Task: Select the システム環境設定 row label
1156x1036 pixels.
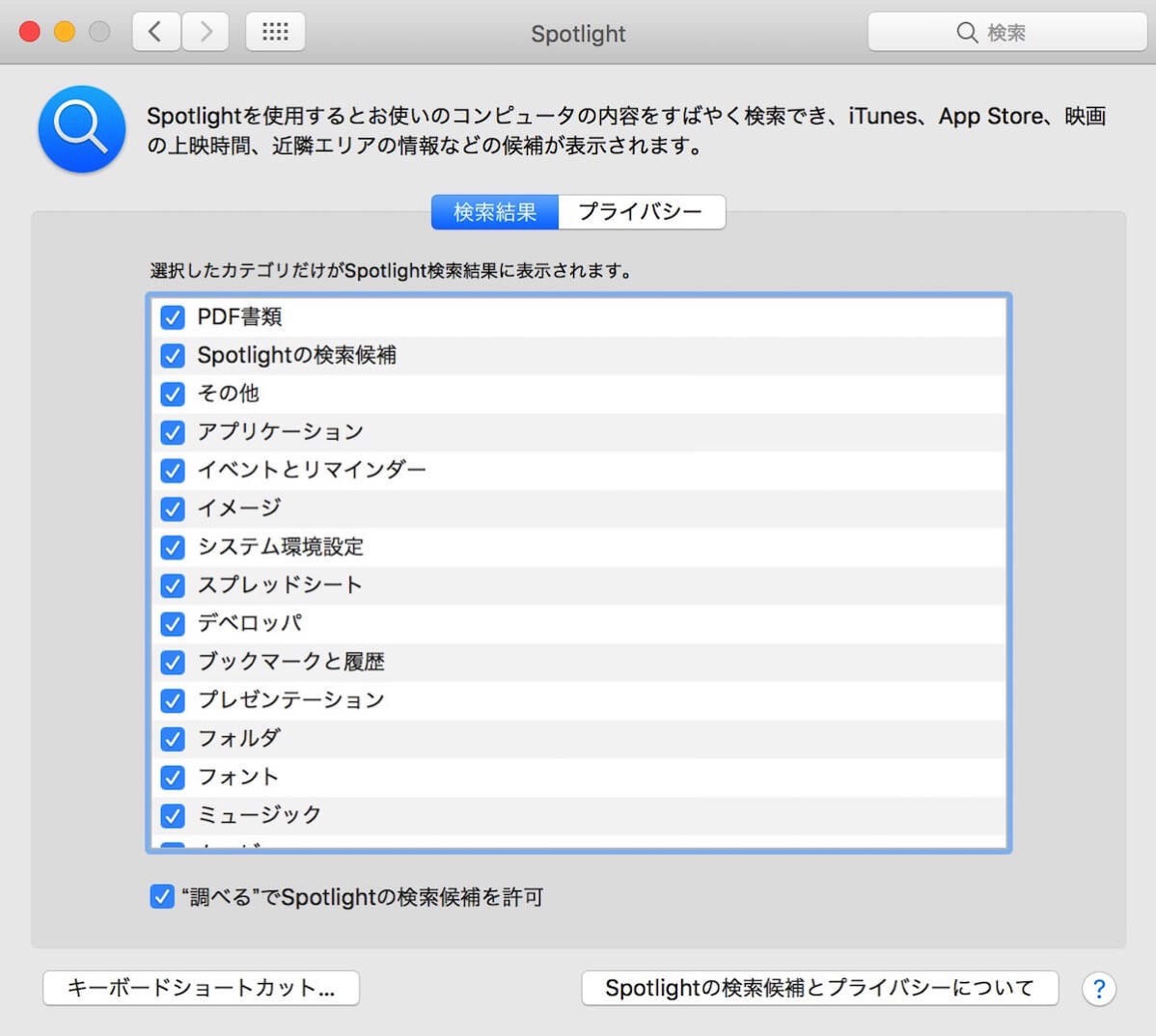Action: [281, 547]
